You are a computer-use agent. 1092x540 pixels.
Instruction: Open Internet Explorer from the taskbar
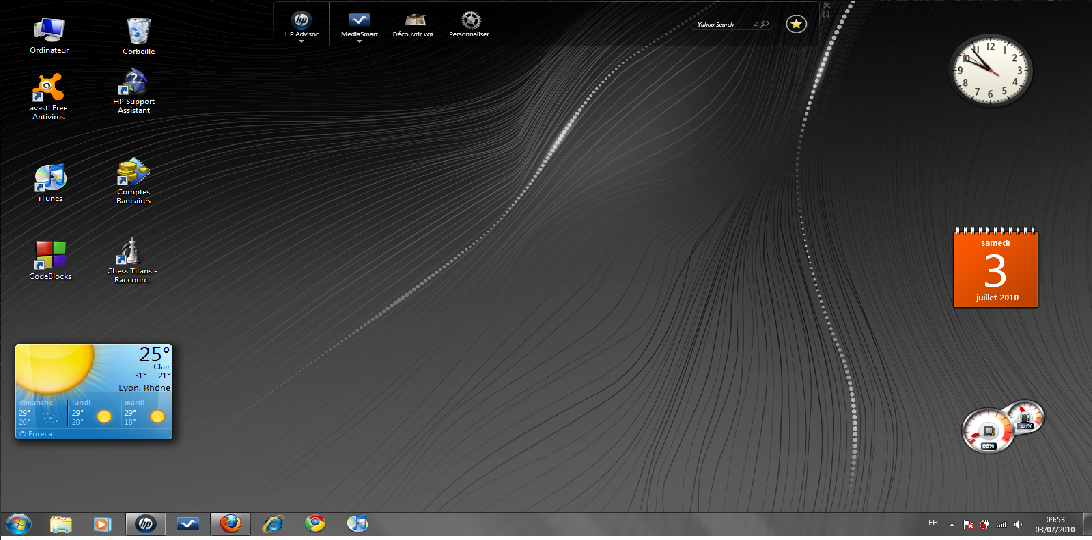click(272, 523)
